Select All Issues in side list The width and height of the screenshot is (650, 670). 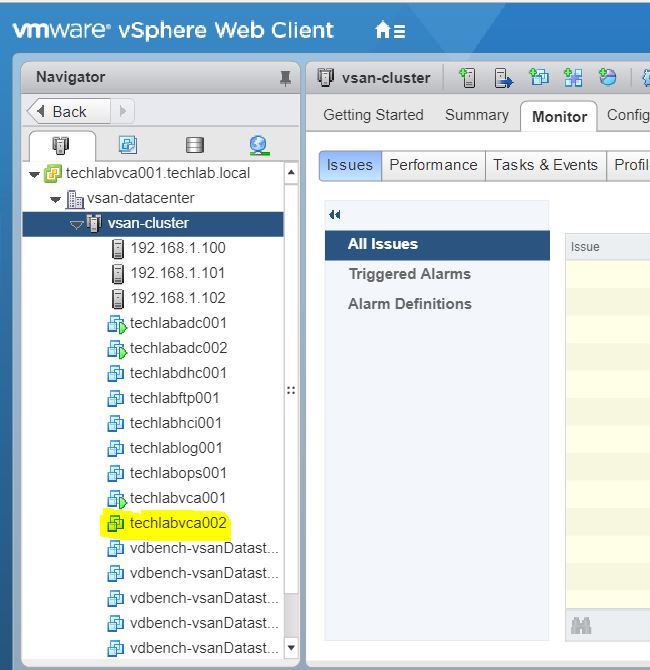pyautogui.click(x=437, y=245)
